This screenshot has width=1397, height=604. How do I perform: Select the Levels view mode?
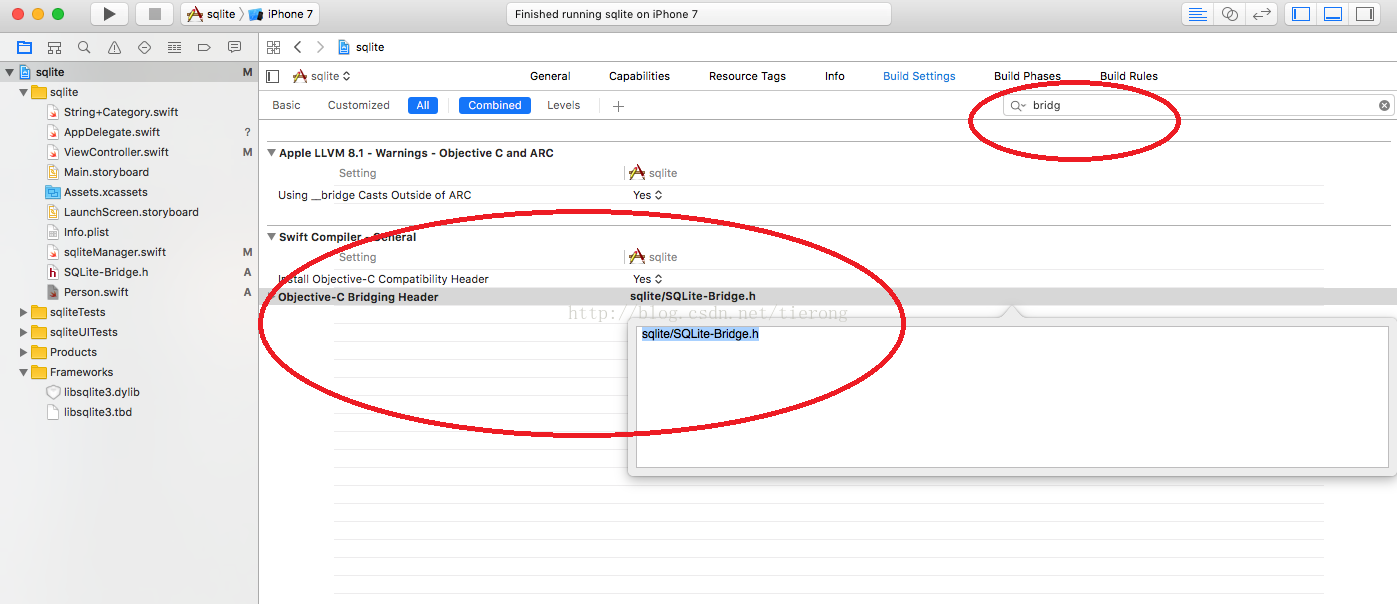pyautogui.click(x=563, y=105)
